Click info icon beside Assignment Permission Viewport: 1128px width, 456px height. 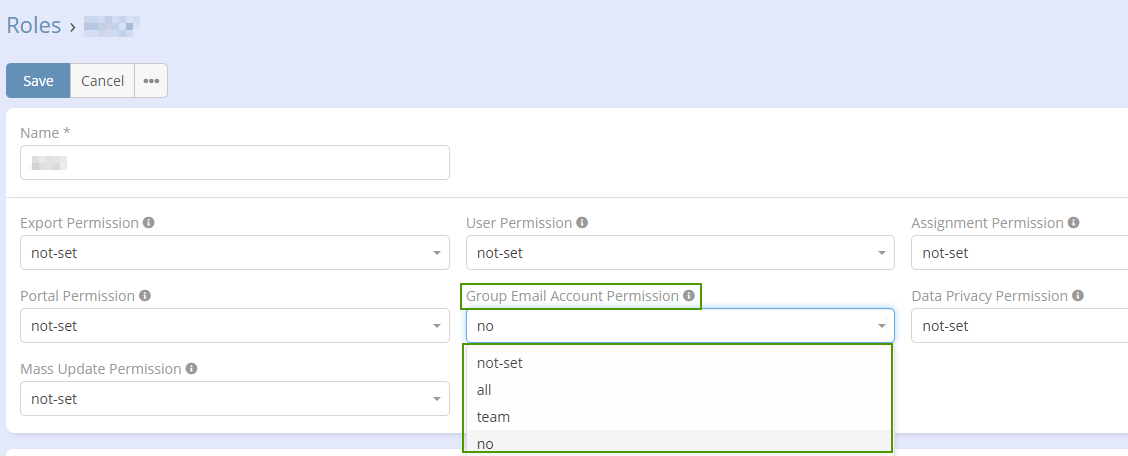tap(1073, 223)
